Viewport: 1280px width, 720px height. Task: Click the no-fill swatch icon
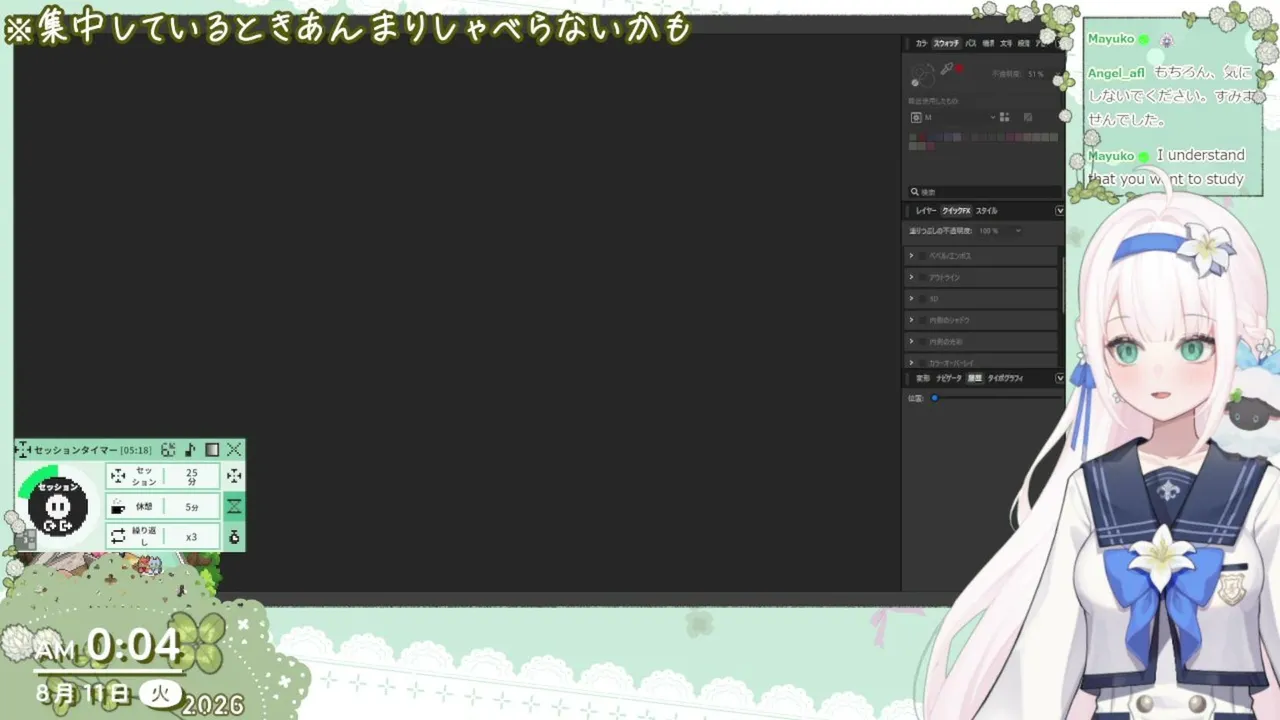[1028, 117]
